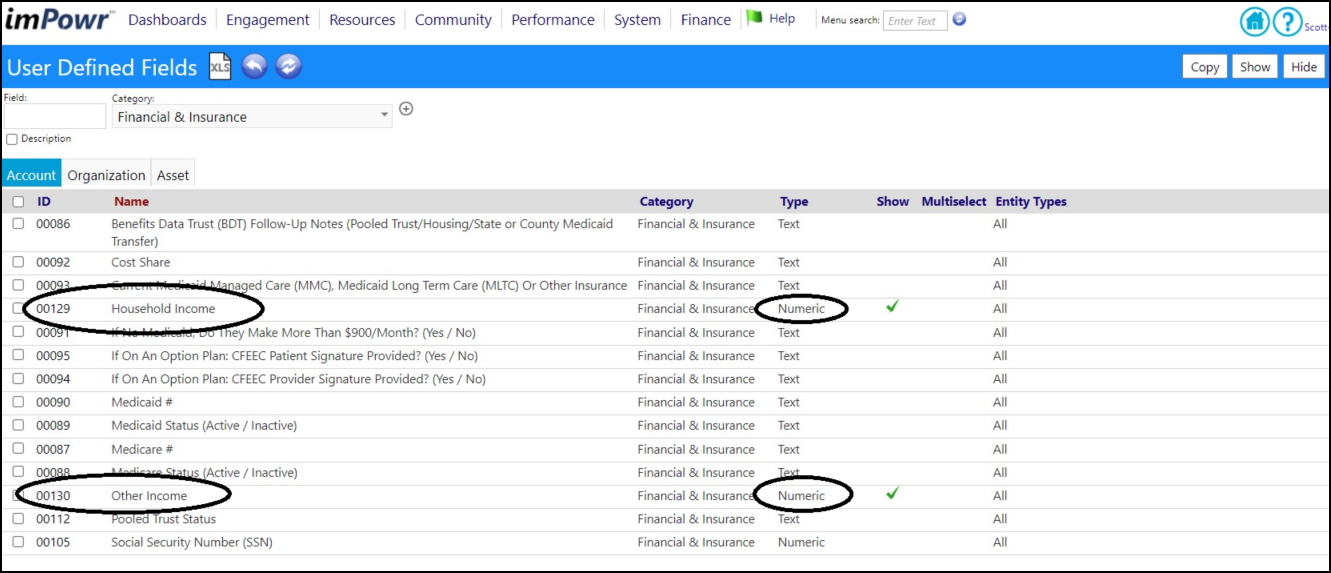The width and height of the screenshot is (1331, 573).
Task: Click the Copy button
Action: pyautogui.click(x=1205, y=66)
